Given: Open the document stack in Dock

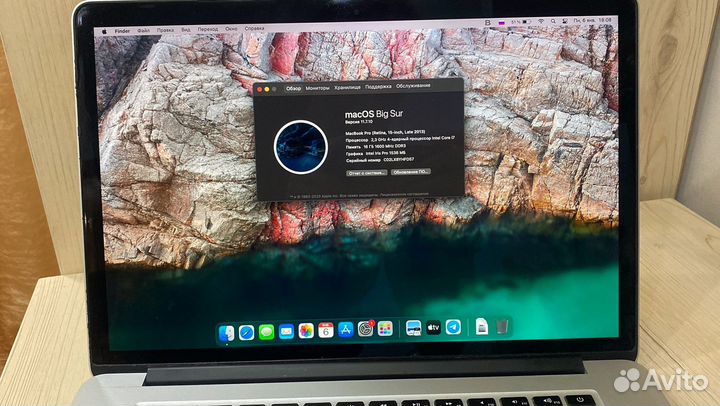Looking at the screenshot, I should 482,327.
